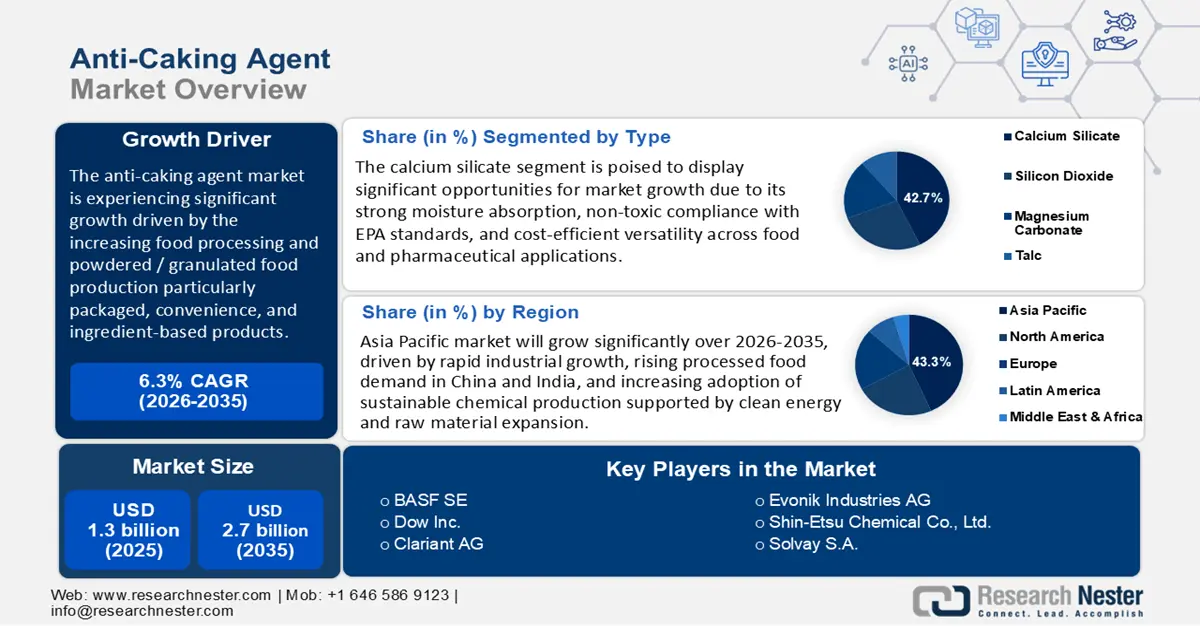Select the 42.7% pie chart slice
This screenshot has width=1200, height=628.
pyautogui.click(x=920, y=198)
